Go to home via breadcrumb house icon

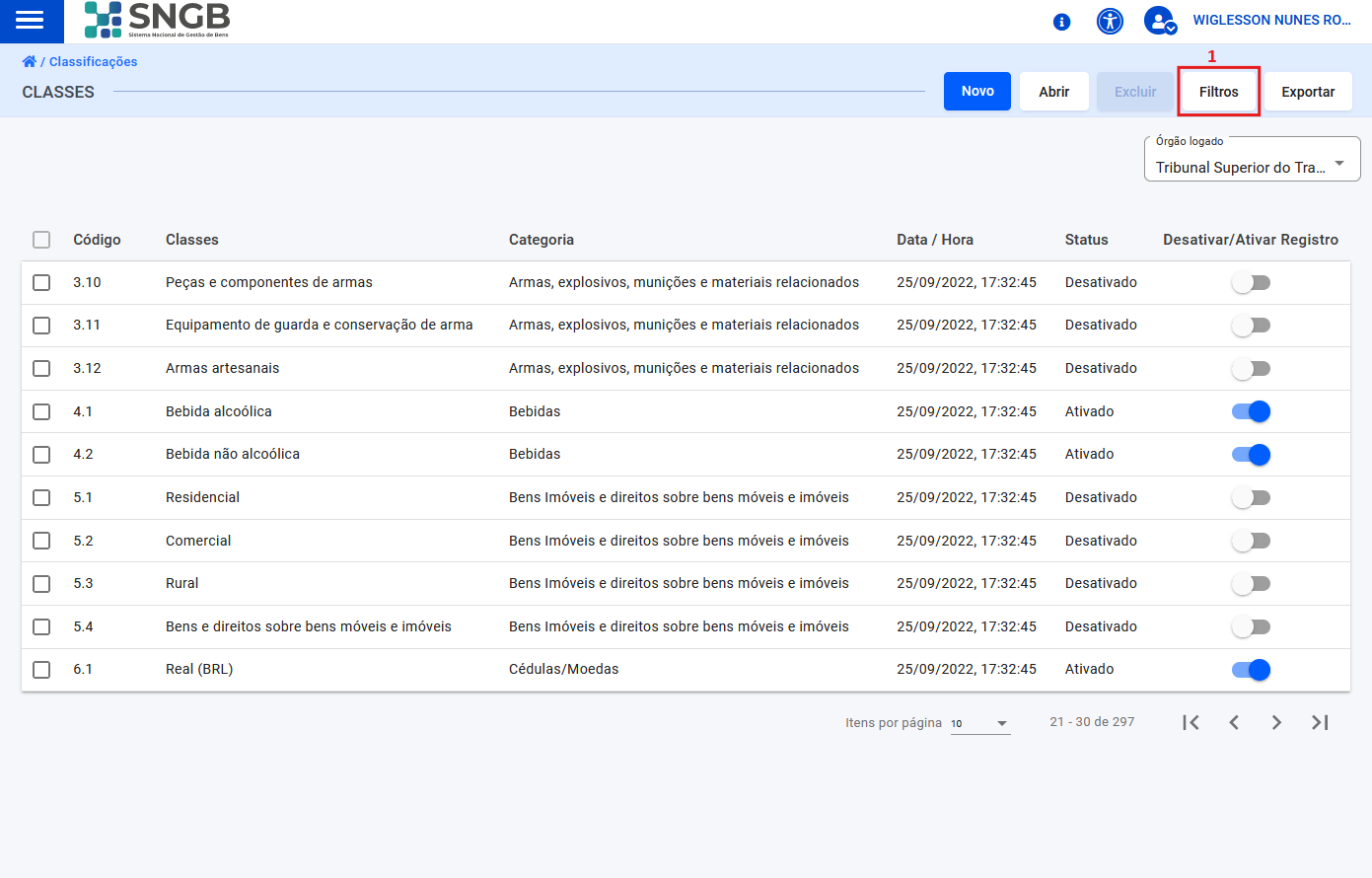(30, 61)
